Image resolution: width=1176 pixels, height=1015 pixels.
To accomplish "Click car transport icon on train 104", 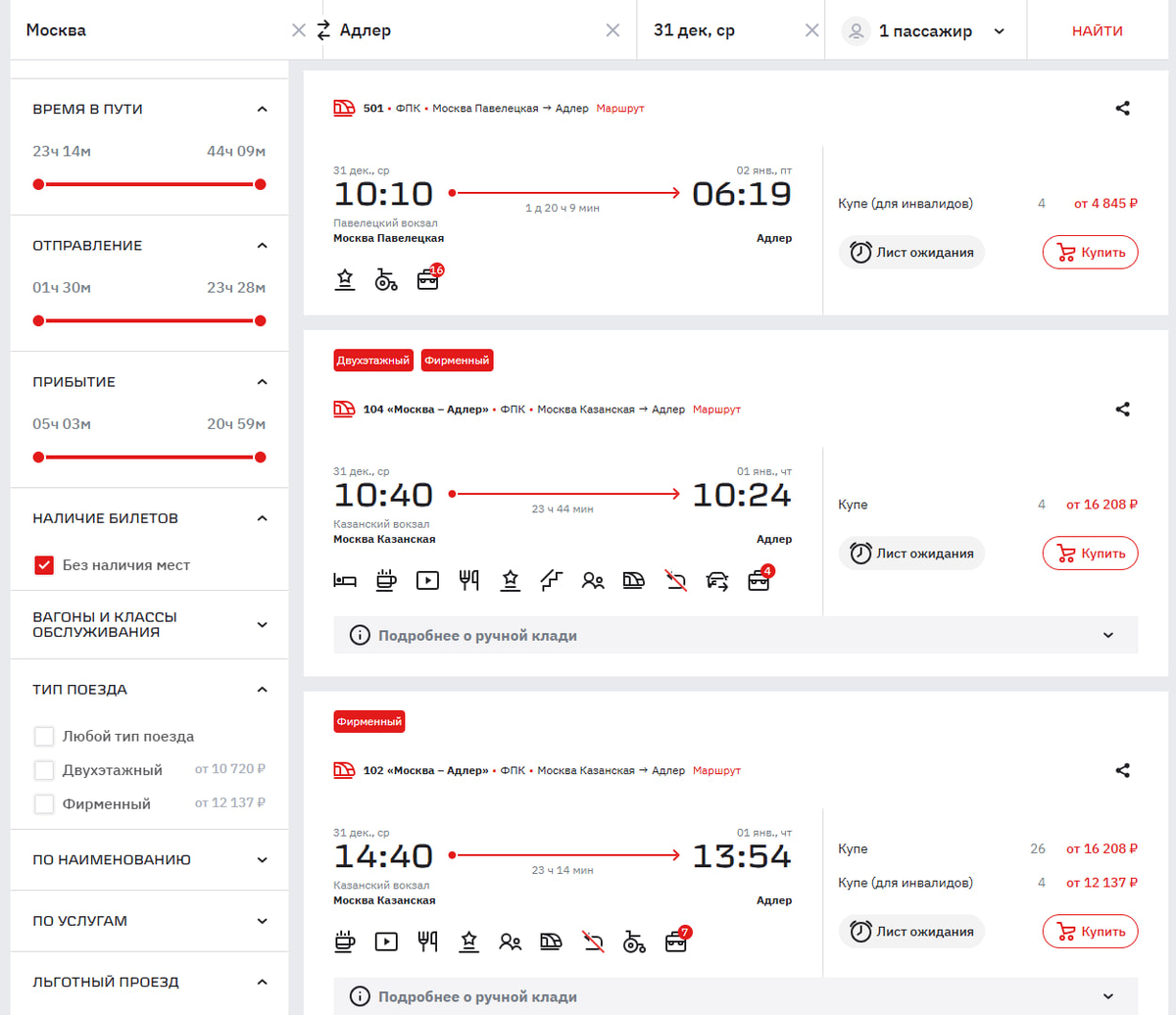I will 716,580.
